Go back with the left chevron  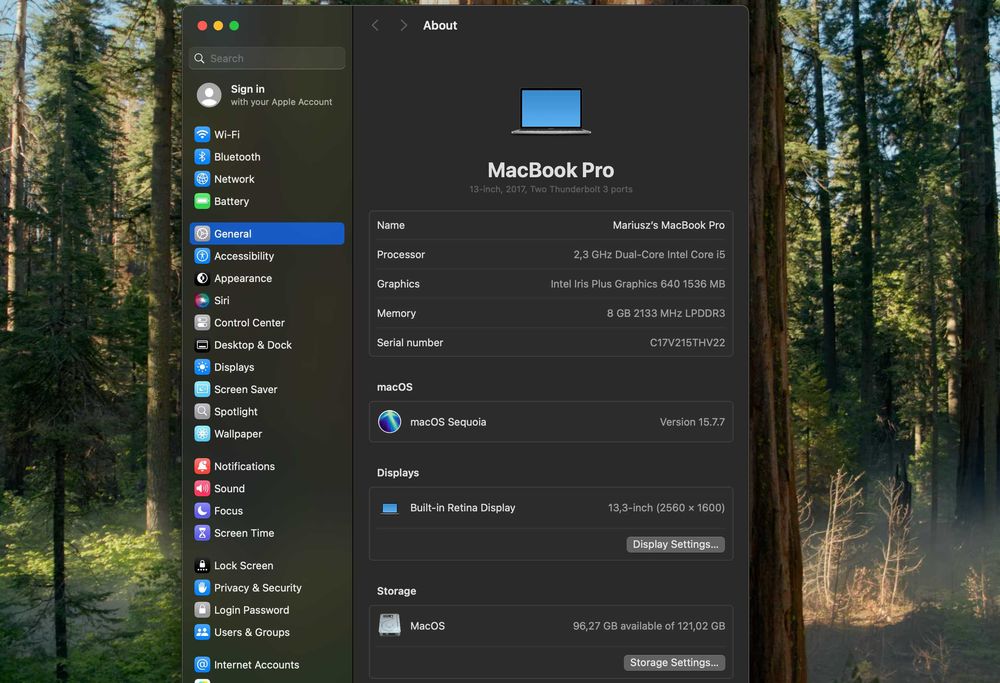(x=375, y=26)
